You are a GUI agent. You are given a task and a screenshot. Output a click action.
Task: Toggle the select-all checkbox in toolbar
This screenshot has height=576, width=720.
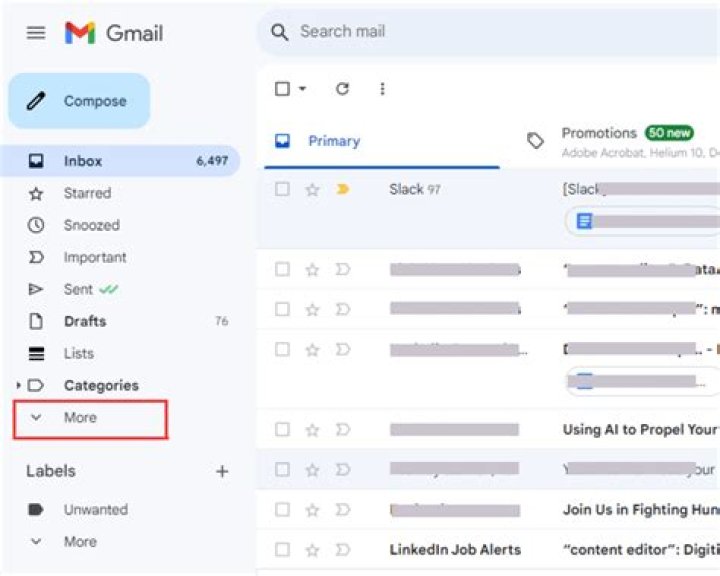282,89
